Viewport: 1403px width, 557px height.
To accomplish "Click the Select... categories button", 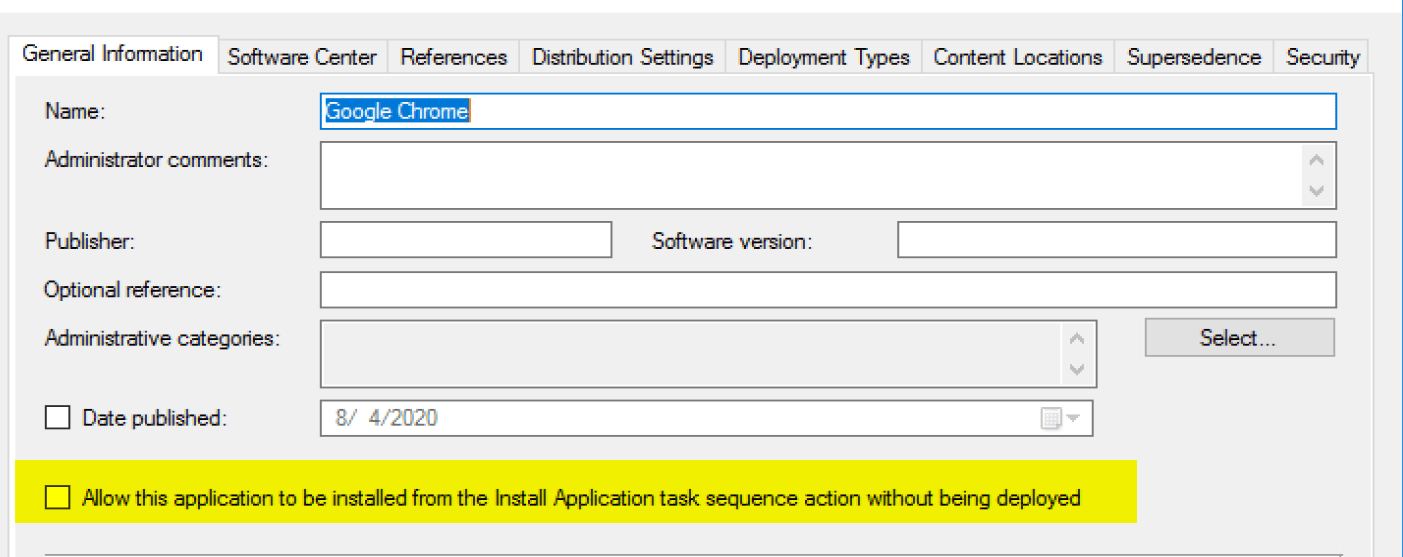I will coord(1239,338).
